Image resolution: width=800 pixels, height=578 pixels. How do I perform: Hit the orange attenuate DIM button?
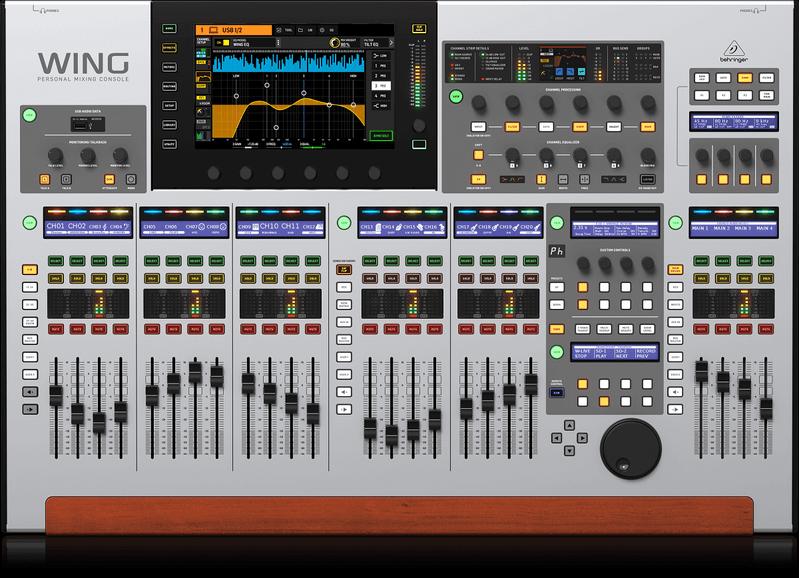pos(109,179)
